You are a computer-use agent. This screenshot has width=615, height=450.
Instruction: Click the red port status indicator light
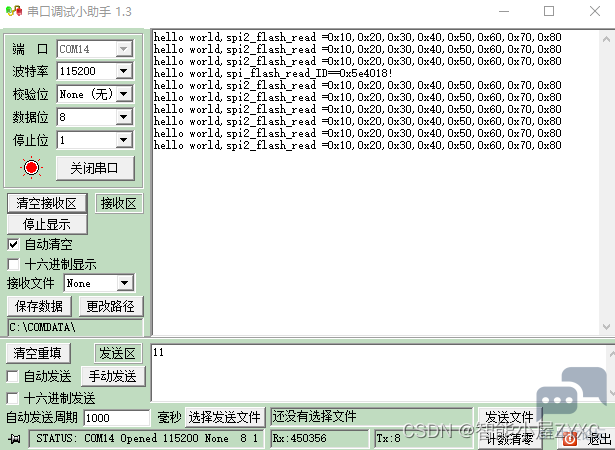click(x=31, y=168)
